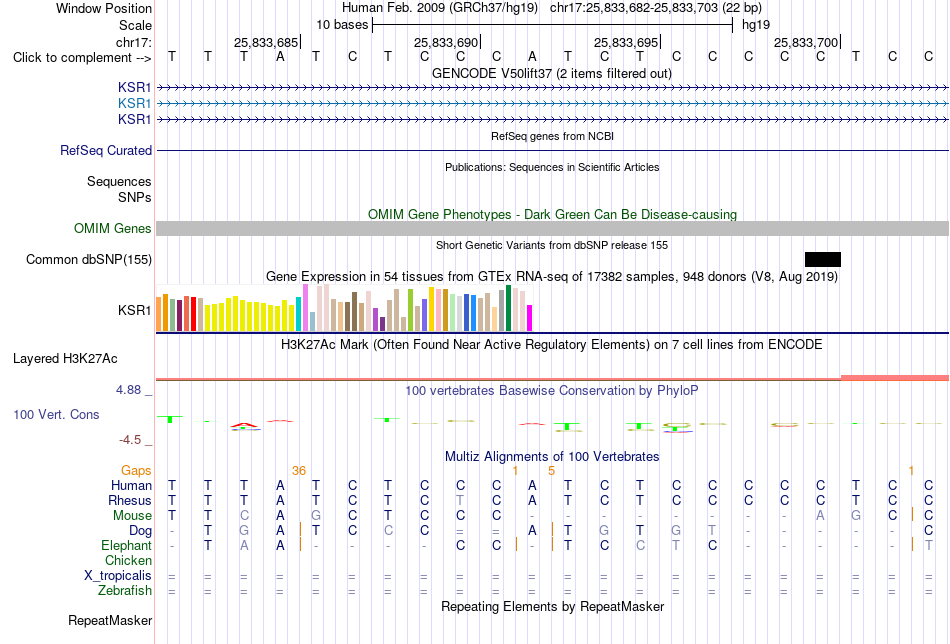Click the SNPs publications track label
The image size is (950, 644).
(135, 198)
